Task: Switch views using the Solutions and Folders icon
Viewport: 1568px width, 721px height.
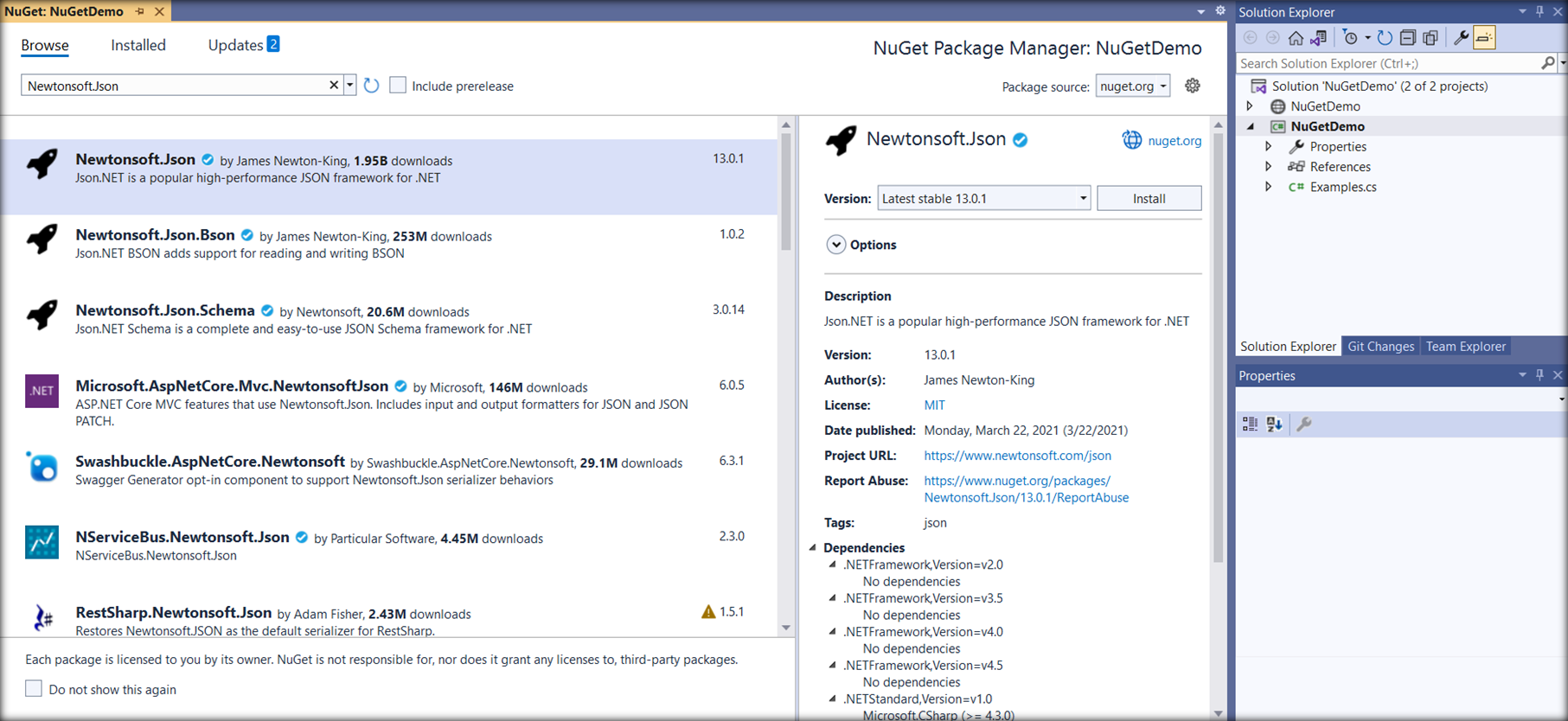Action: (x=1318, y=38)
